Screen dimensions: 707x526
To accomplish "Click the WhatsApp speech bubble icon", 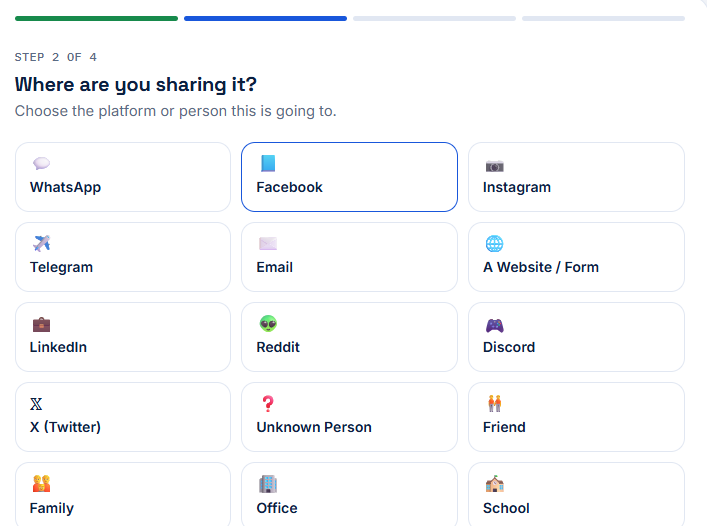I will [x=41, y=164].
